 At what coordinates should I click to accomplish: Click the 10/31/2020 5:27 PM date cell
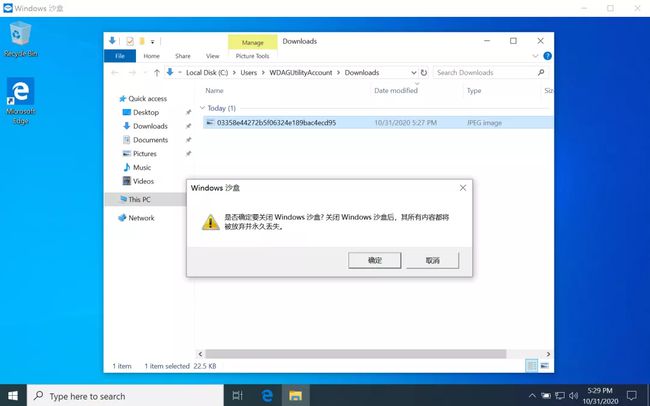[405, 123]
